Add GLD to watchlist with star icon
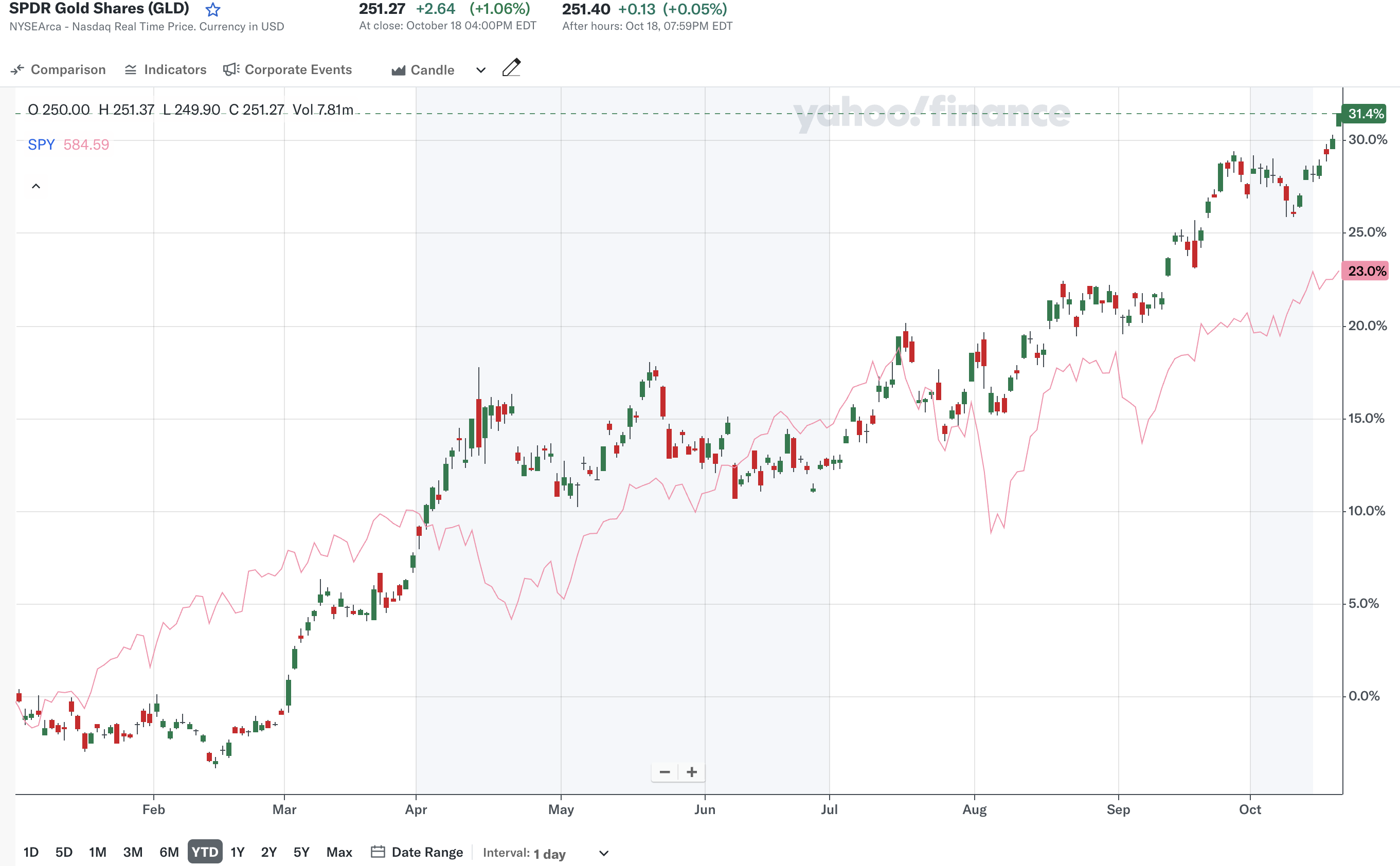1400x866 pixels. click(212, 10)
